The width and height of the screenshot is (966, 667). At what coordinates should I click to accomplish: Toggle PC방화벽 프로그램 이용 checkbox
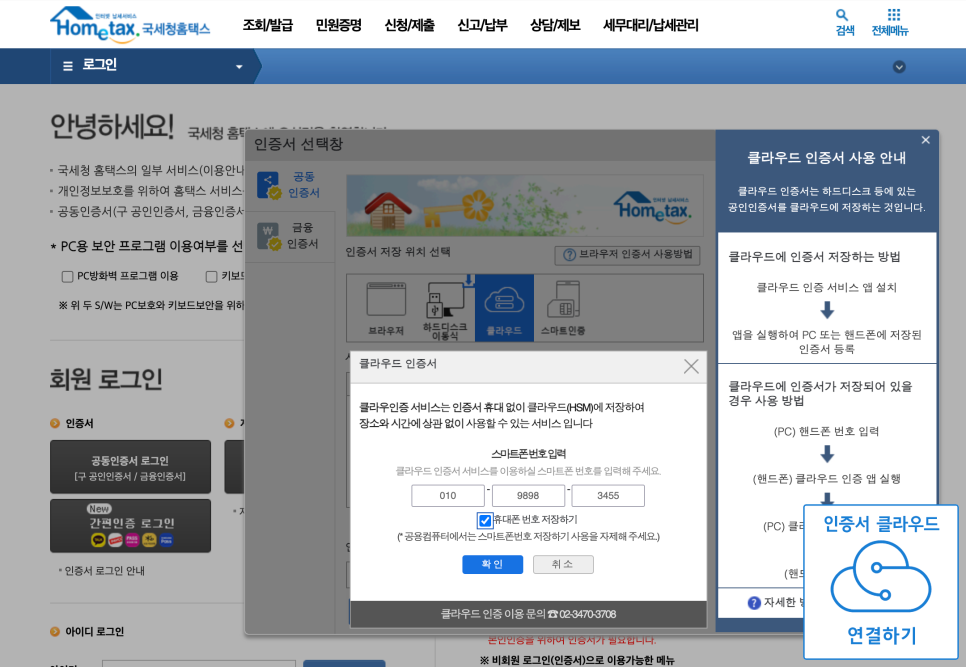(68, 277)
